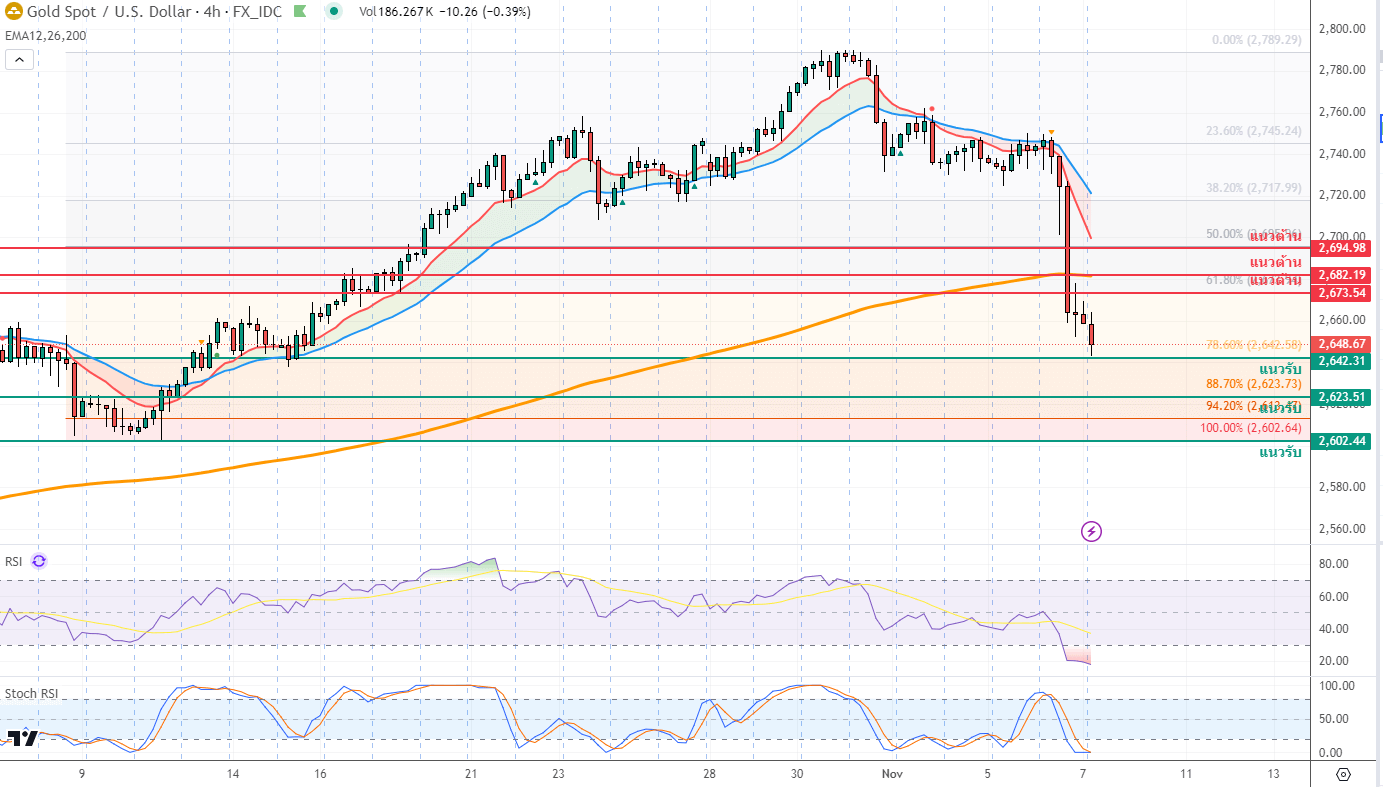
Task: Open chart settings hexagon icon at bottom right
Action: [1343, 774]
